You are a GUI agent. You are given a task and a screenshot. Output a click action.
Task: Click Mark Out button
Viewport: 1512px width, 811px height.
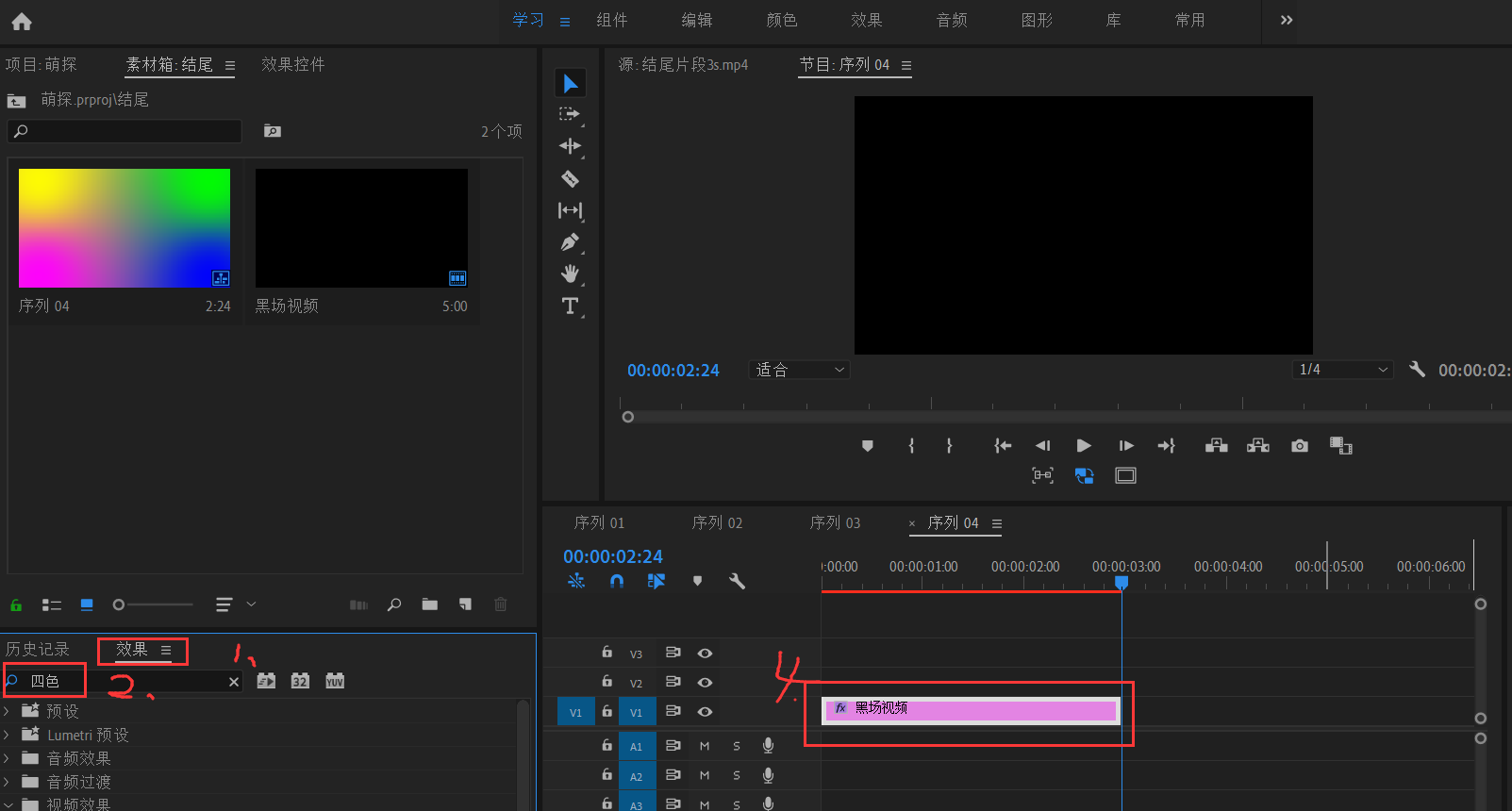(x=949, y=446)
